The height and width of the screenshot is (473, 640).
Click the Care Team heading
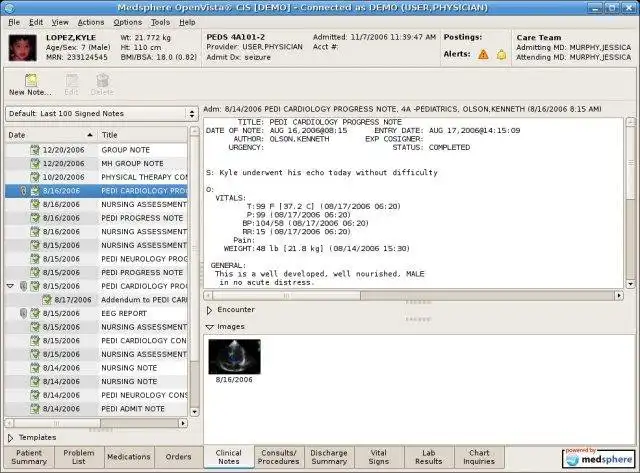[539, 38]
